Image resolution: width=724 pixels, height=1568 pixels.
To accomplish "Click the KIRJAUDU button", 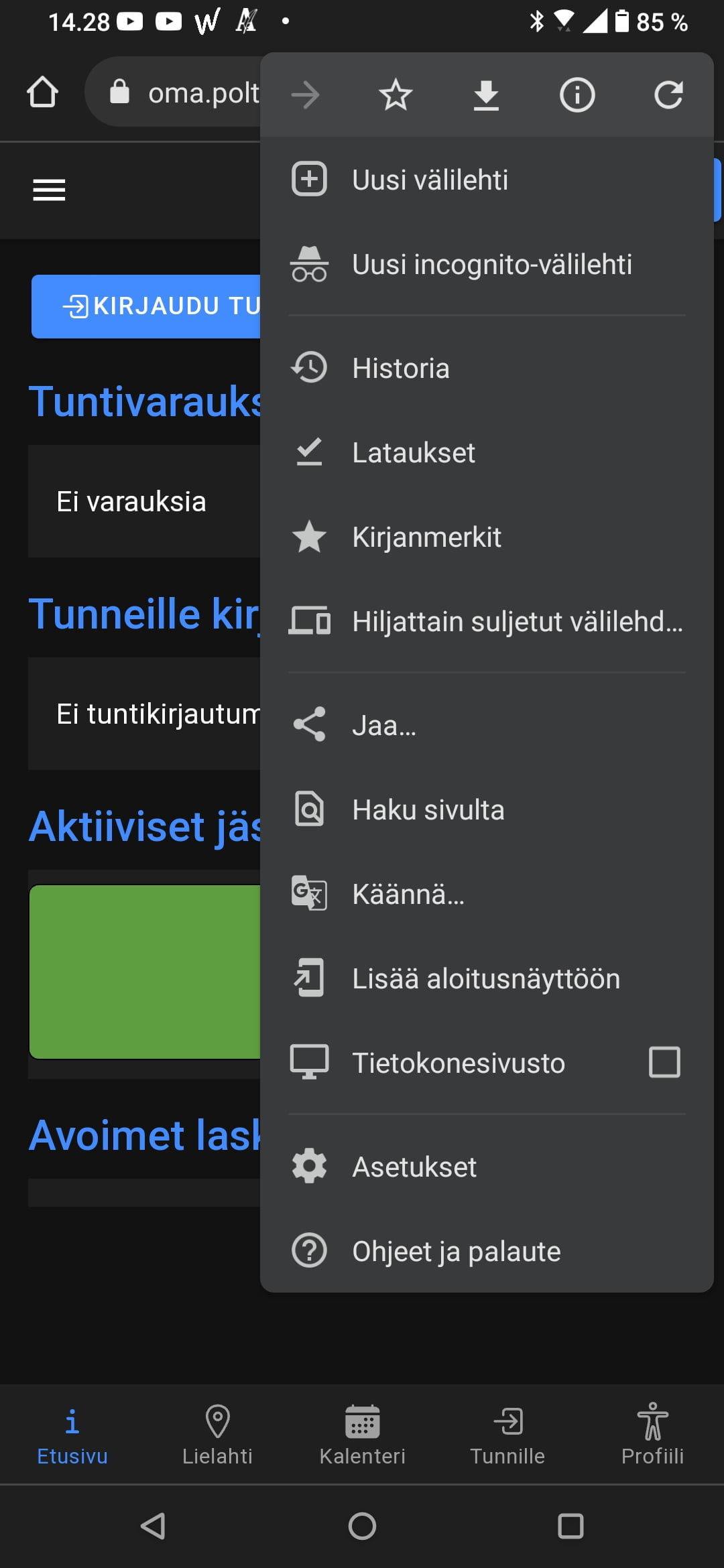I will pos(146,306).
